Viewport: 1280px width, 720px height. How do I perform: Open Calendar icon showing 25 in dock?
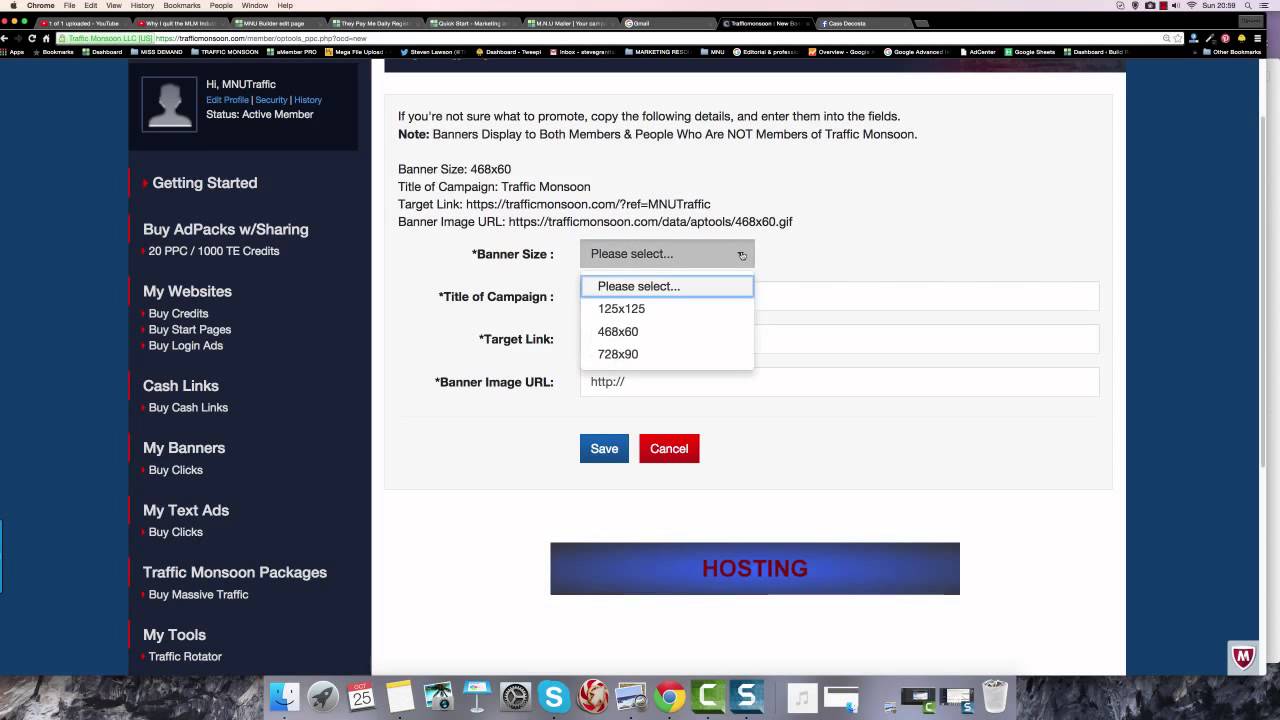(x=361, y=696)
